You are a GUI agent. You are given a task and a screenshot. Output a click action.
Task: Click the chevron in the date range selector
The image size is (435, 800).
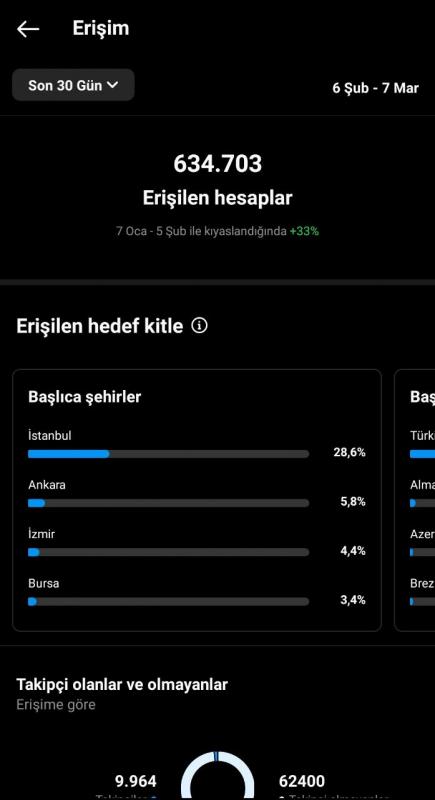coord(113,85)
